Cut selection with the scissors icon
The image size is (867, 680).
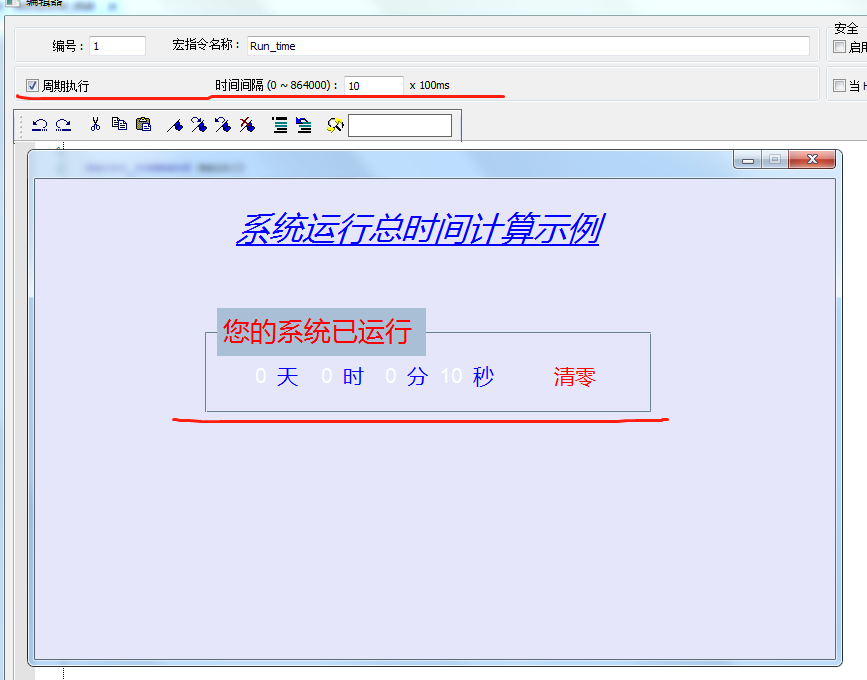[95, 125]
